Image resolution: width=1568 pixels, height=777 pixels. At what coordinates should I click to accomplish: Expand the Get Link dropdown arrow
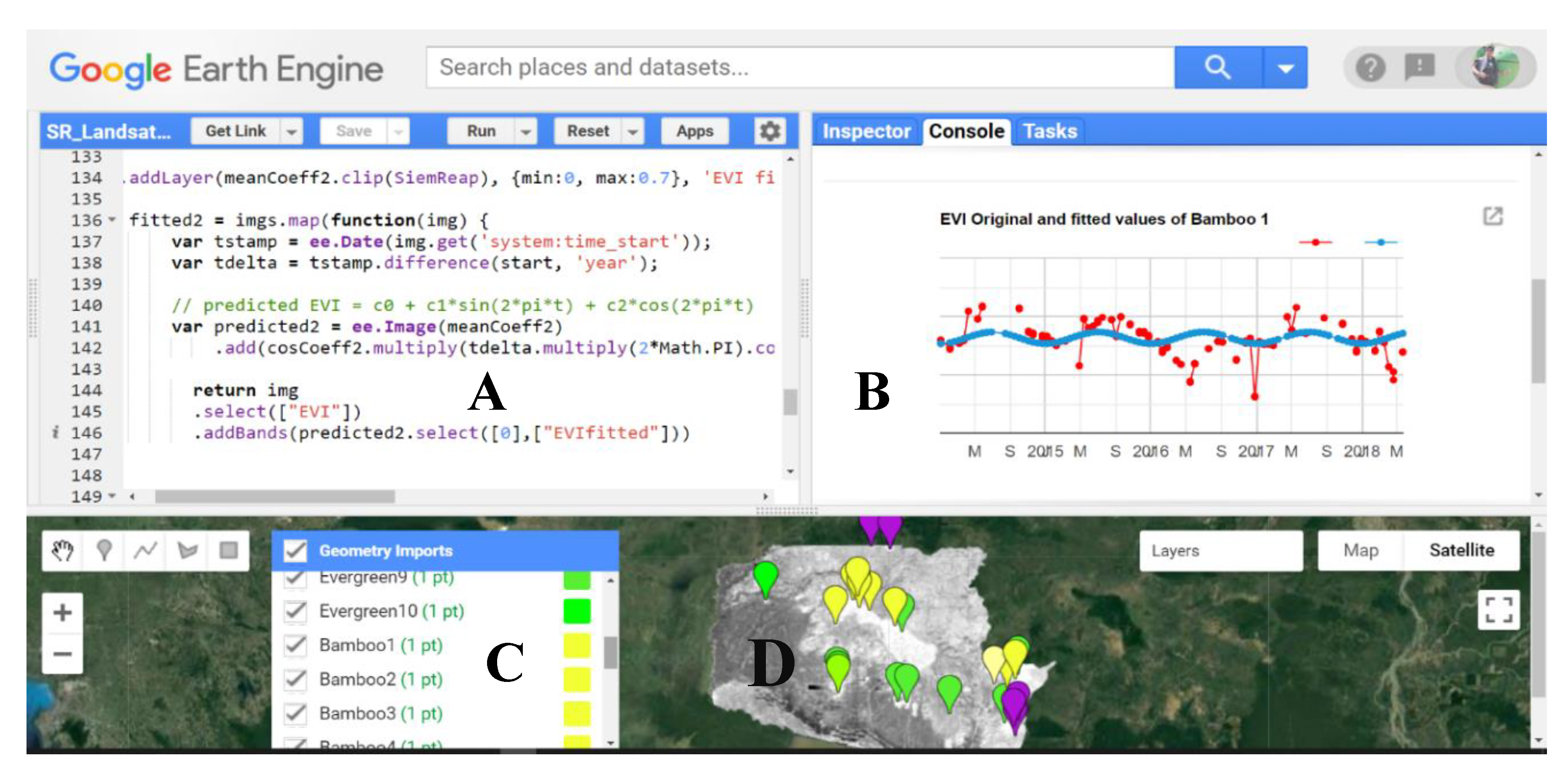coord(291,131)
